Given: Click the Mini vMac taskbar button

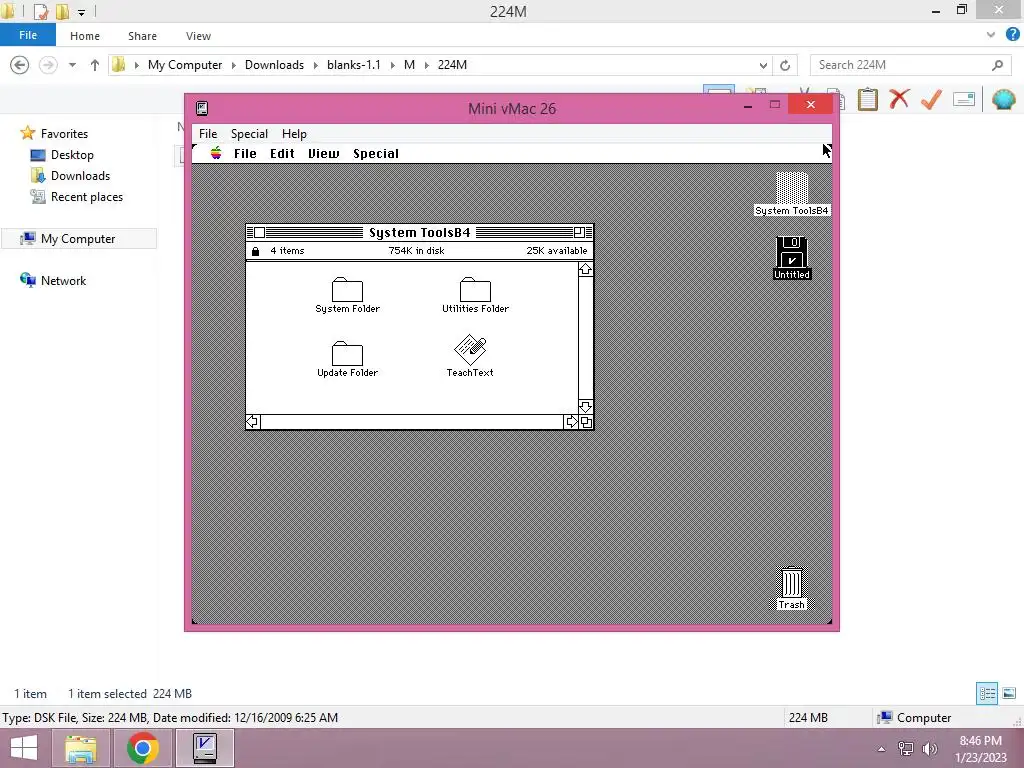Looking at the screenshot, I should point(205,748).
